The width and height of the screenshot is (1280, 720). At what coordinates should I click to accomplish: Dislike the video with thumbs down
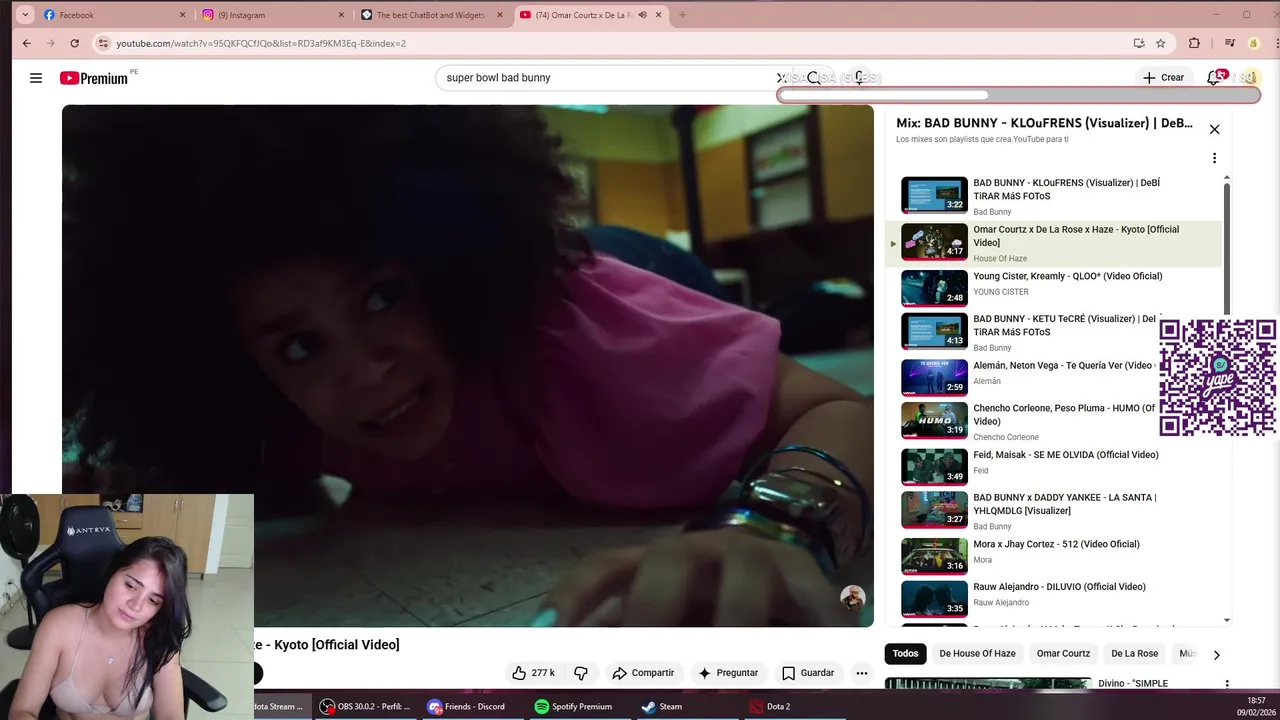coord(580,673)
